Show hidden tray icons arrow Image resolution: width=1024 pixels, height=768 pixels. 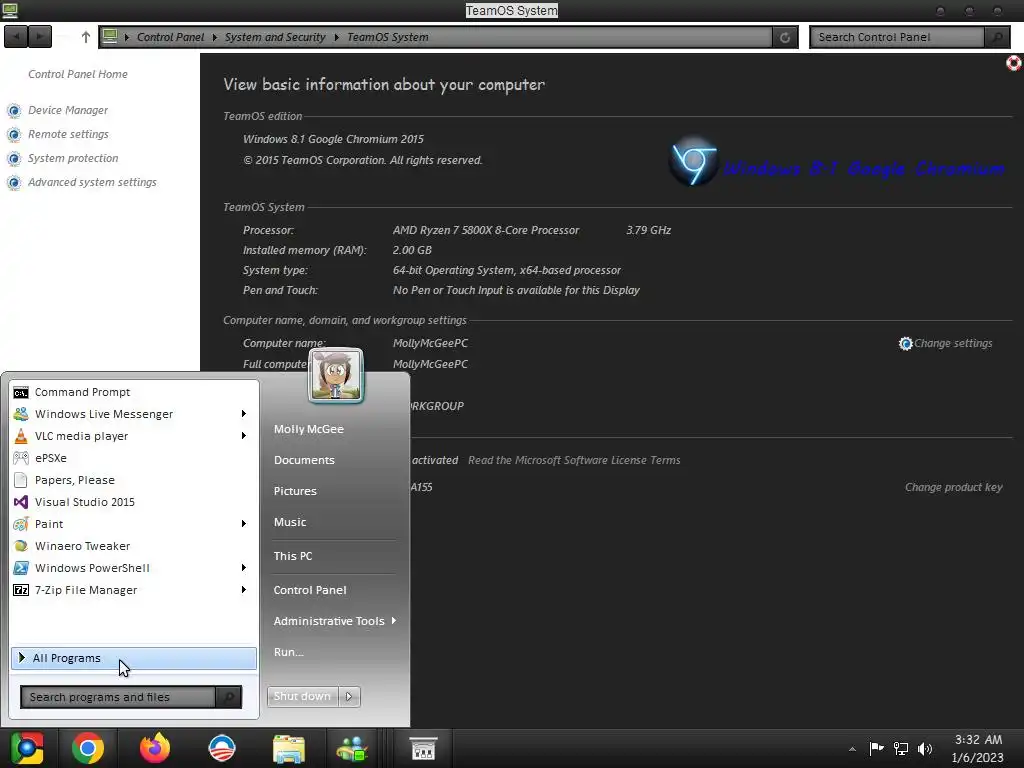tap(852, 749)
